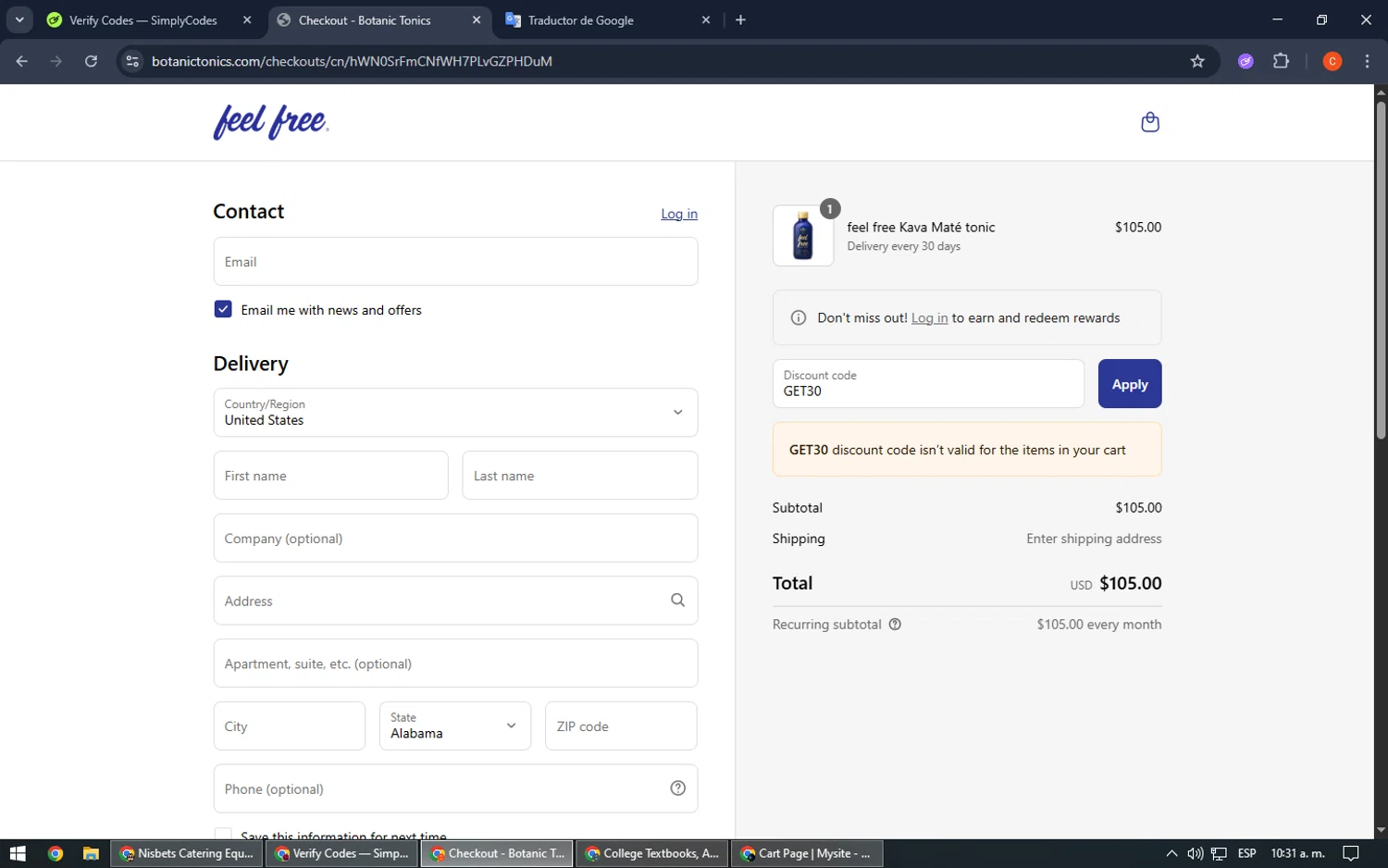Click the forward navigation arrow
This screenshot has width=1388, height=868.
click(56, 61)
